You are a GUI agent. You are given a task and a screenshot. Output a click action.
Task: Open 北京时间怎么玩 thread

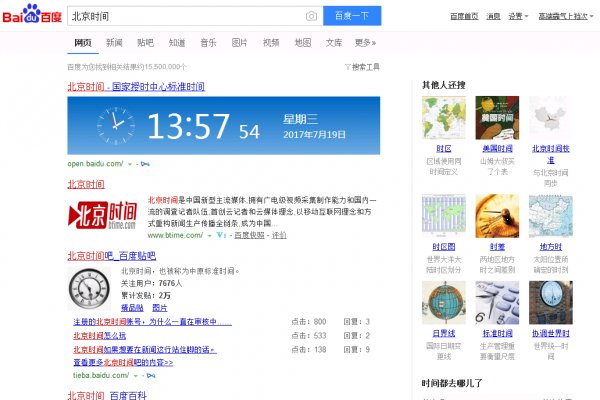[99, 336]
